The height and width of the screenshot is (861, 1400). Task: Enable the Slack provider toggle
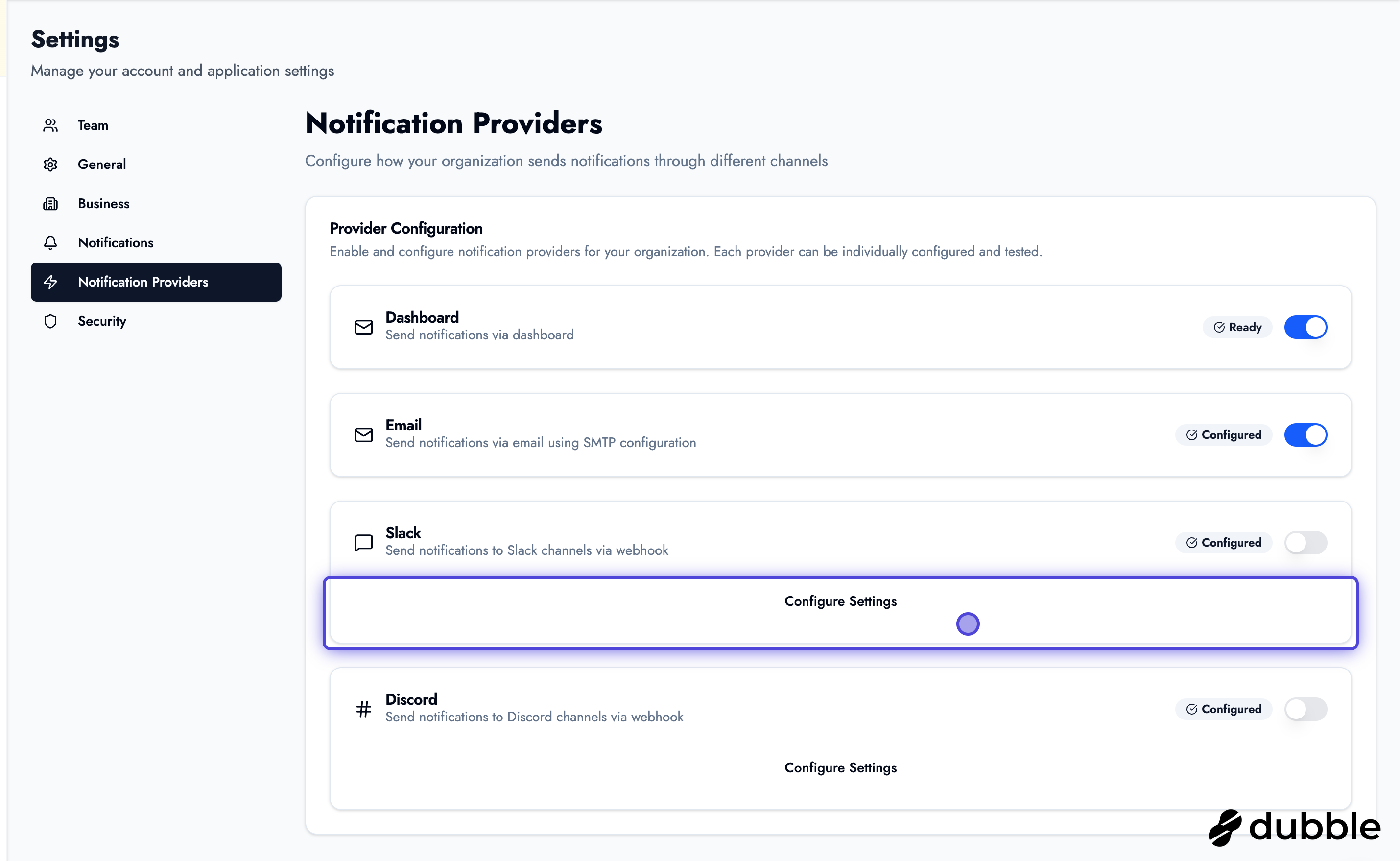(x=1305, y=543)
